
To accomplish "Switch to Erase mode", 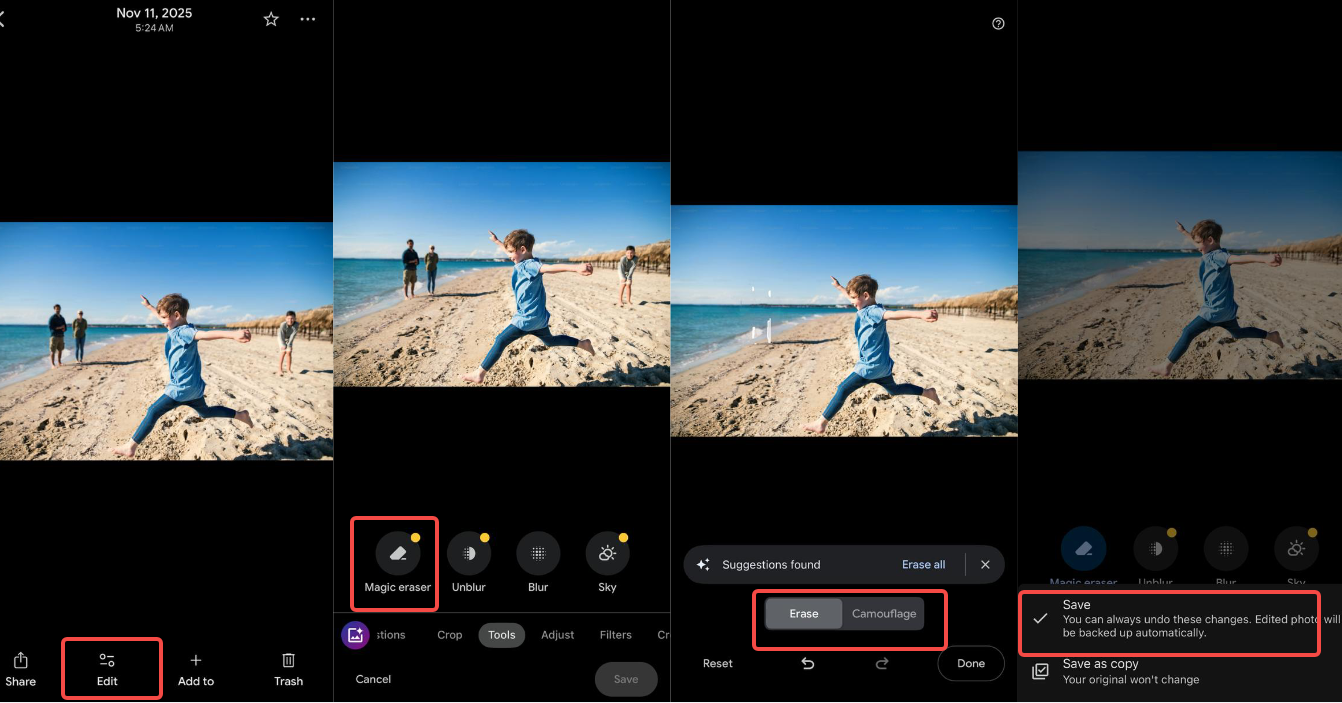I will point(804,614).
